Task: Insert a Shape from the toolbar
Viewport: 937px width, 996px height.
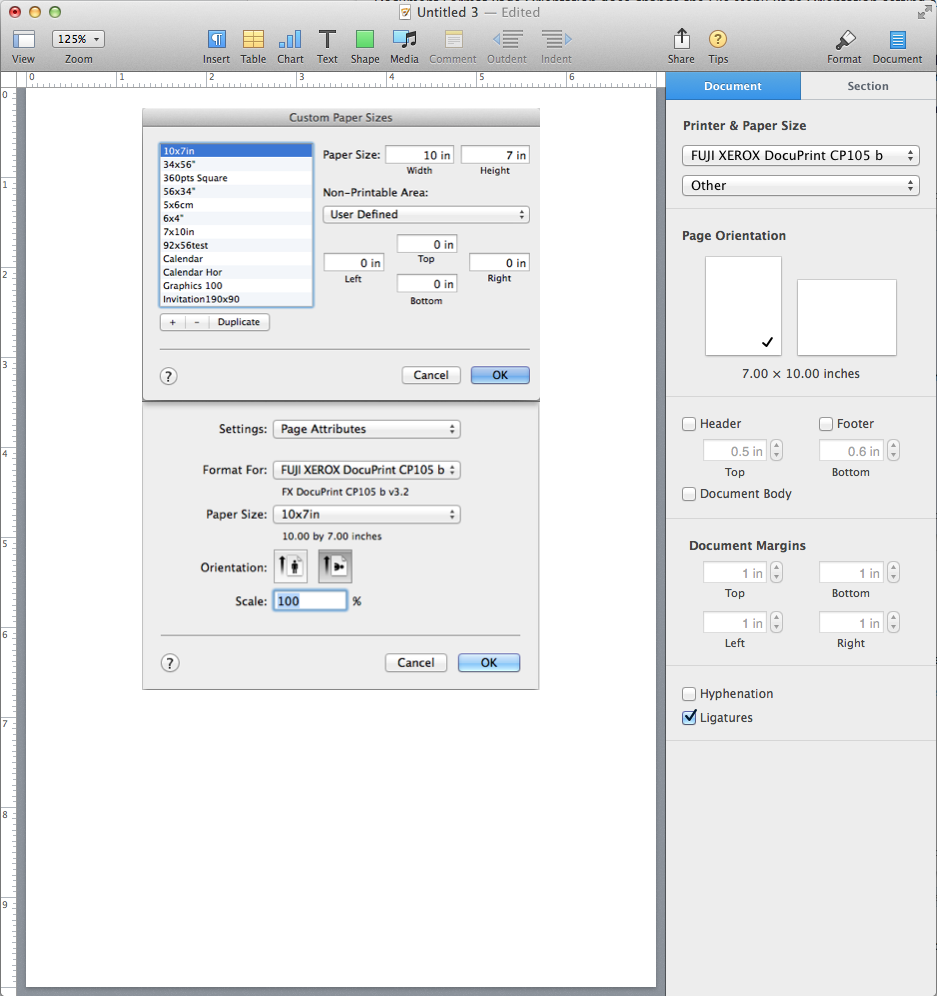Action: (x=365, y=39)
